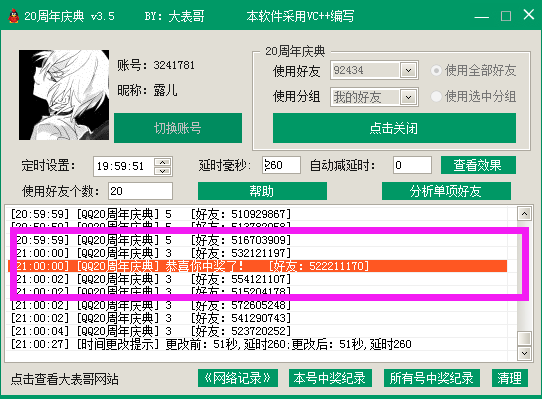The image size is (542, 399).
Task: Click the 点击查看大表哥网站 link
Action: point(65,379)
